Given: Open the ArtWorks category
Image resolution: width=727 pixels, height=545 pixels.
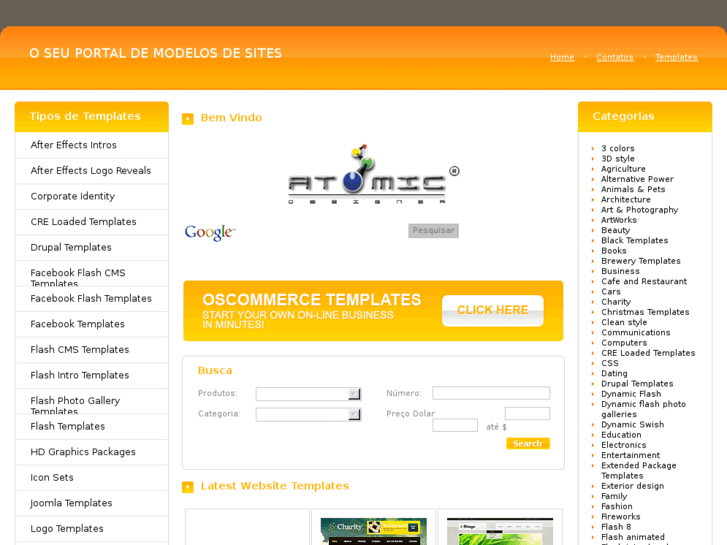Looking at the screenshot, I should [x=619, y=220].
